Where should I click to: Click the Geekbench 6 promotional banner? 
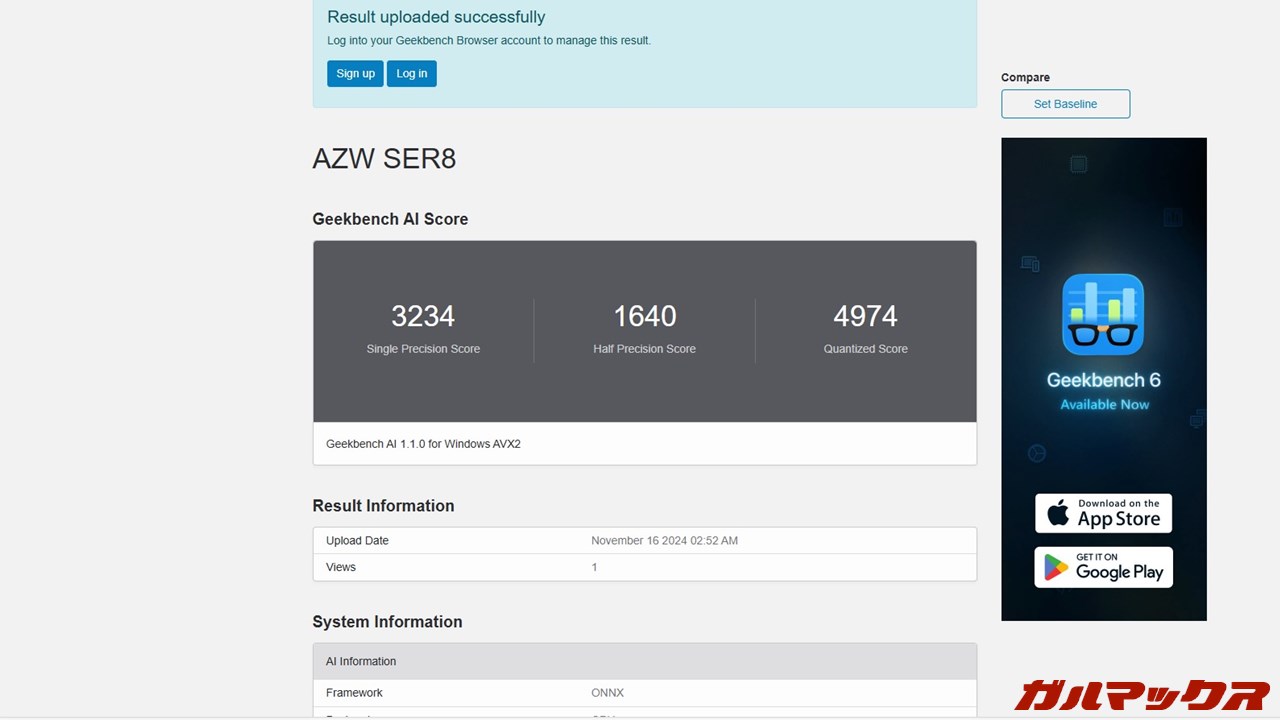click(x=1103, y=379)
